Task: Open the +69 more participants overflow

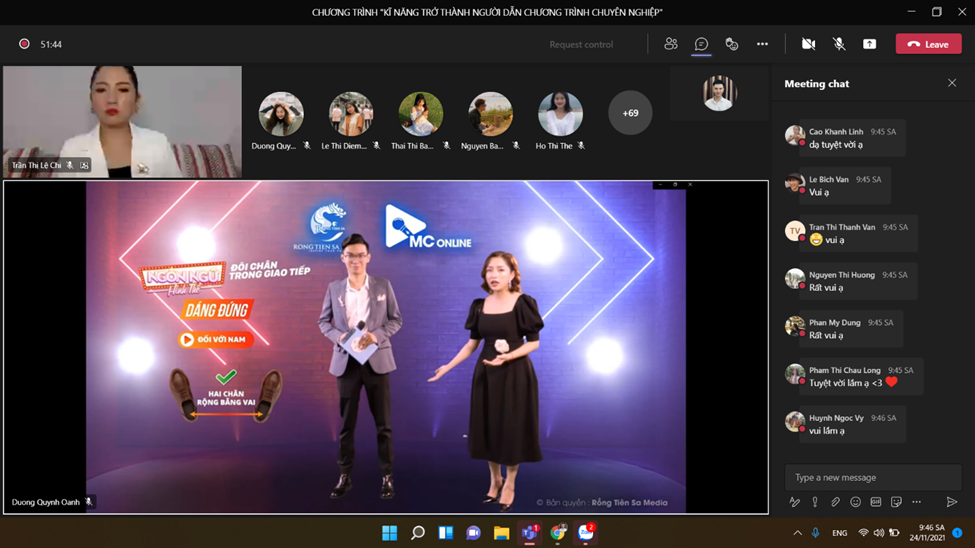Action: pyautogui.click(x=630, y=113)
